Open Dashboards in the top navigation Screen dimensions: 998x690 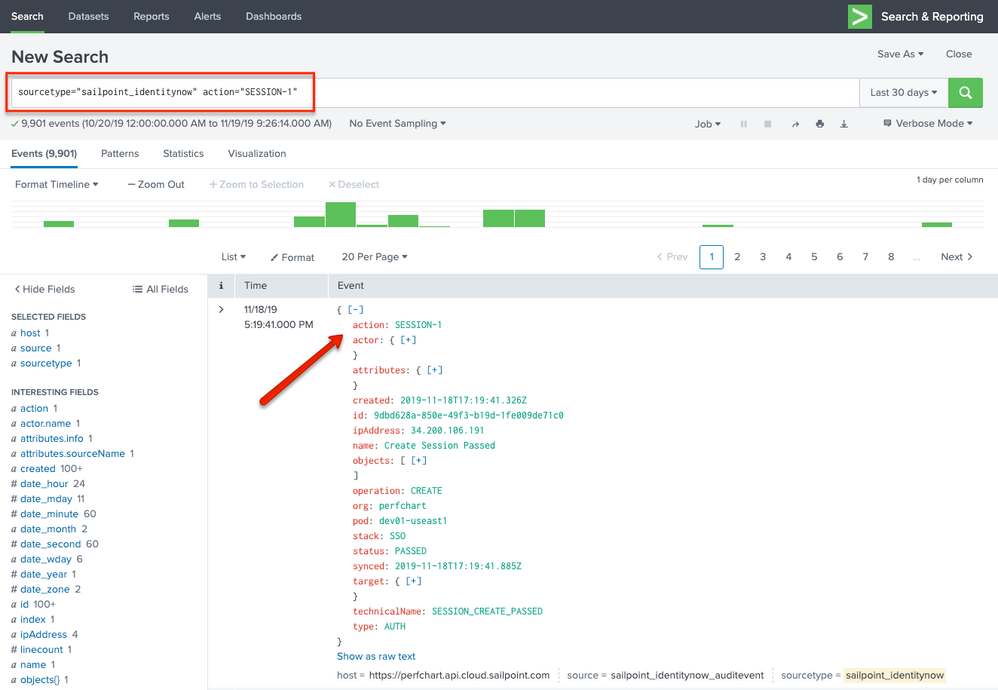click(x=273, y=16)
